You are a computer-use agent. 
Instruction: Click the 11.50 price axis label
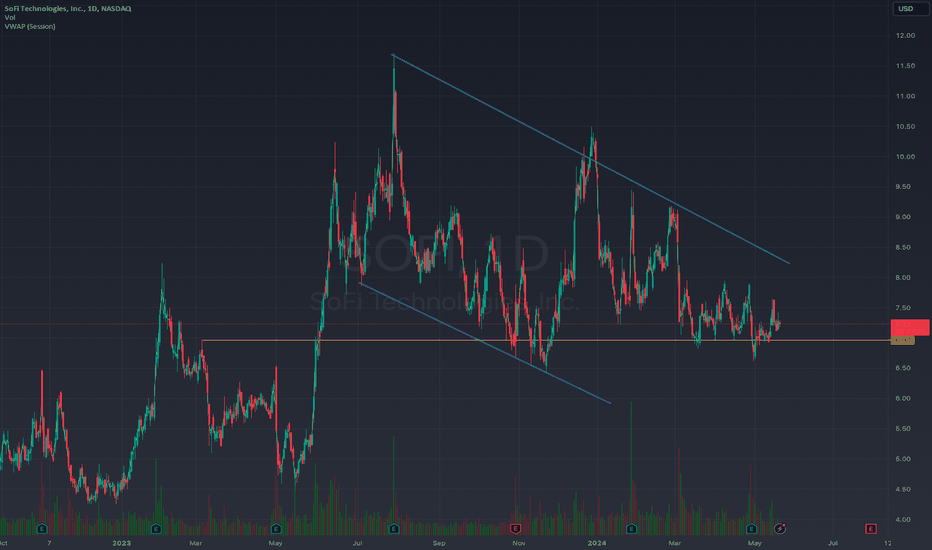(x=905, y=66)
